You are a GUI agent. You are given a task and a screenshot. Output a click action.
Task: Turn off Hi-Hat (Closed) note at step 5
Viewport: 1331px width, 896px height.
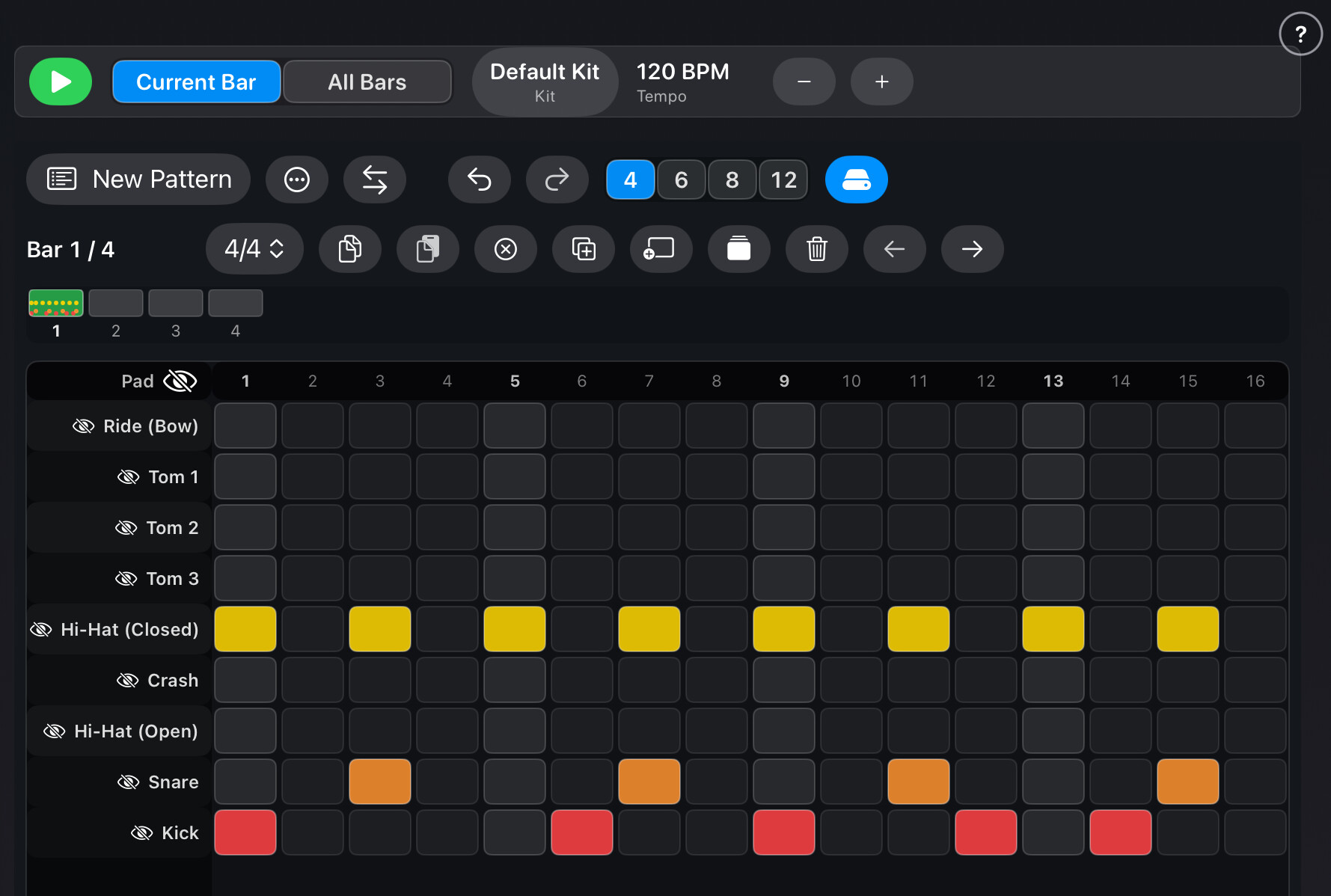[515, 629]
